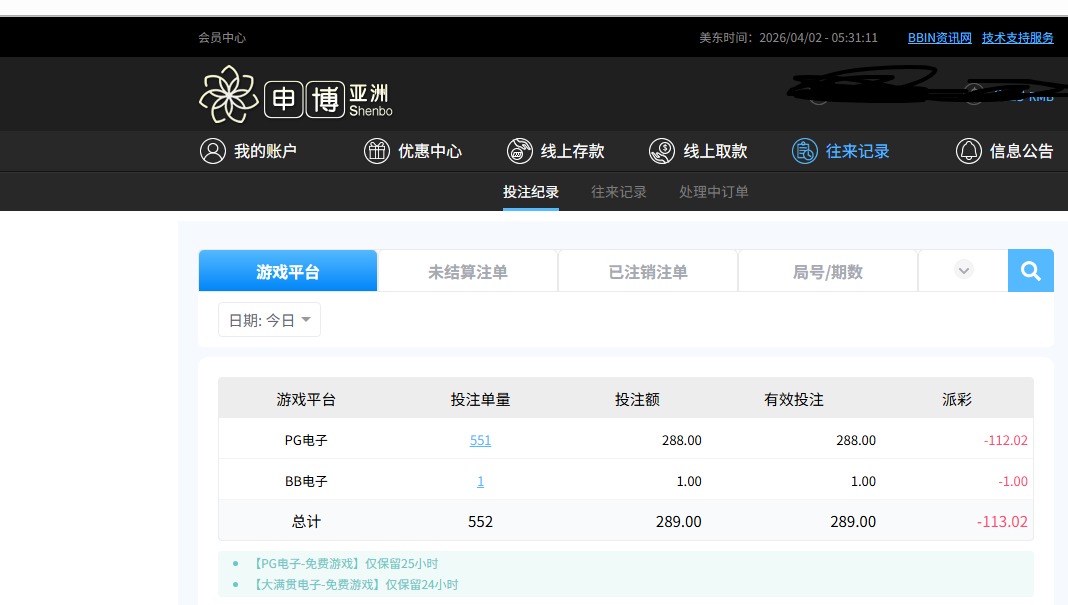Click the 551 bet count link
Image resolution: width=1068 pixels, height=605 pixels.
pos(480,440)
